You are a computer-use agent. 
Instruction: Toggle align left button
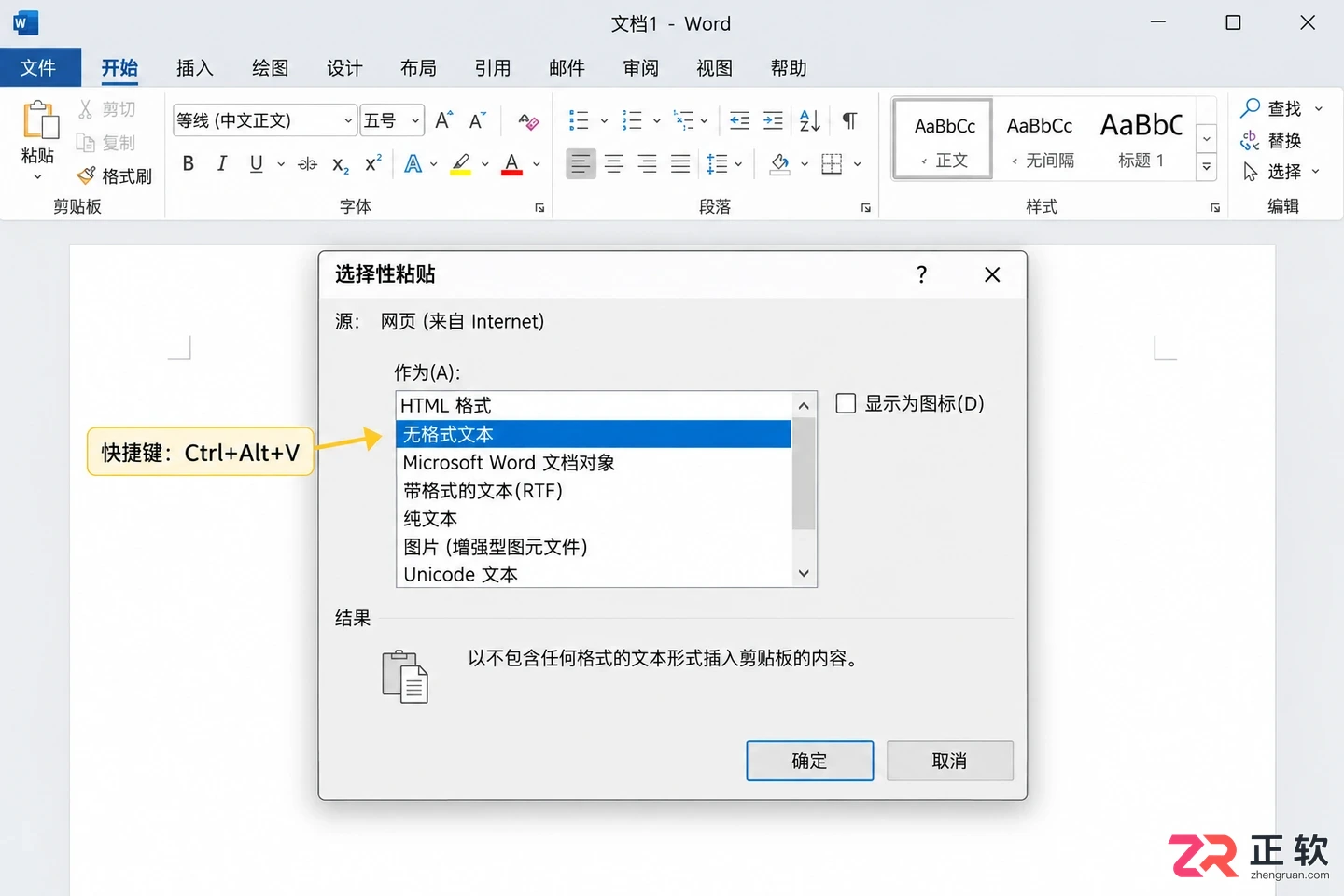point(581,164)
